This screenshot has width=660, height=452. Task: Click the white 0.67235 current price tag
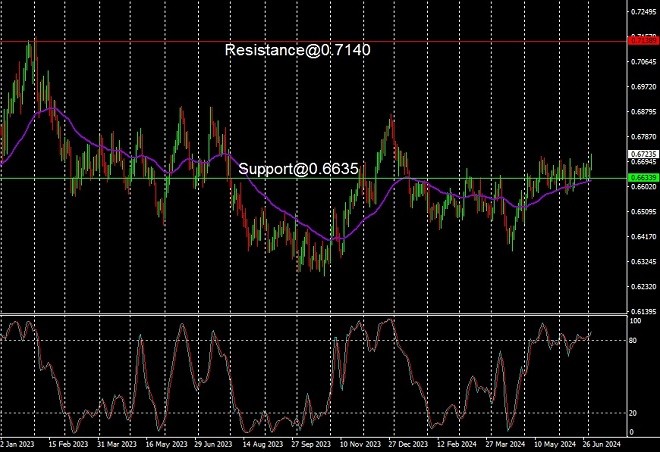pyautogui.click(x=643, y=154)
